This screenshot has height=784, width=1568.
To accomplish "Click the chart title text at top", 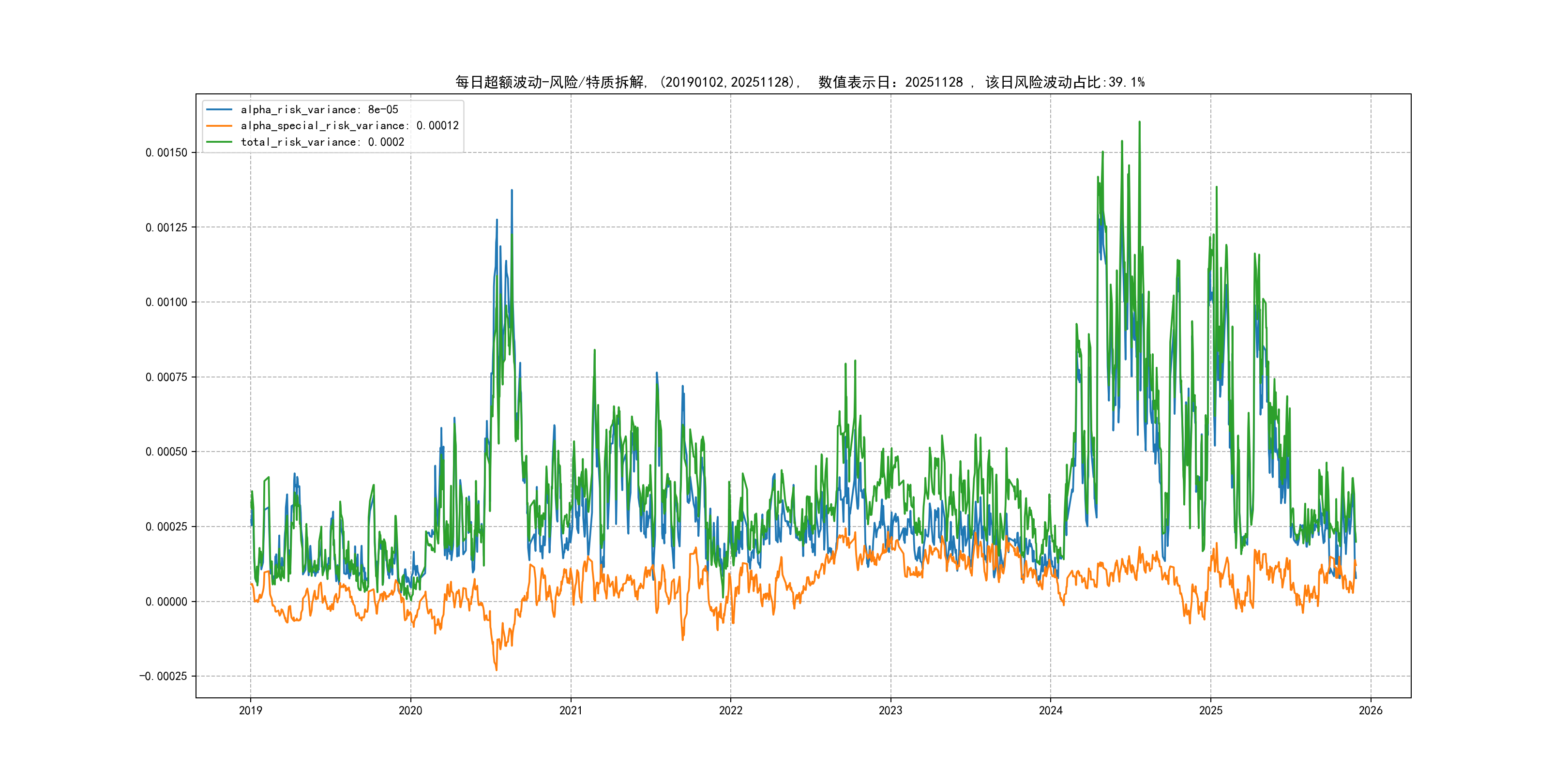I will 800,82.
